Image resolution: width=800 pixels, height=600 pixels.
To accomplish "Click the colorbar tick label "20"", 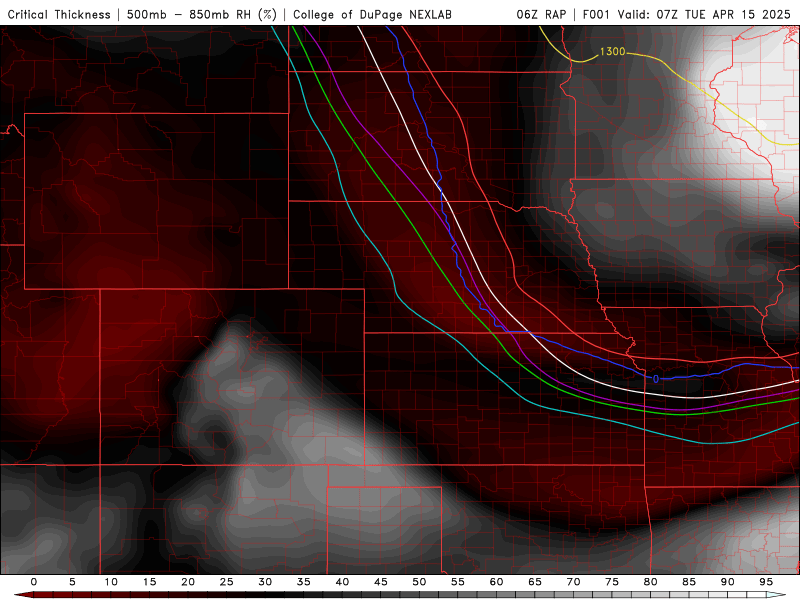I will [x=188, y=582].
